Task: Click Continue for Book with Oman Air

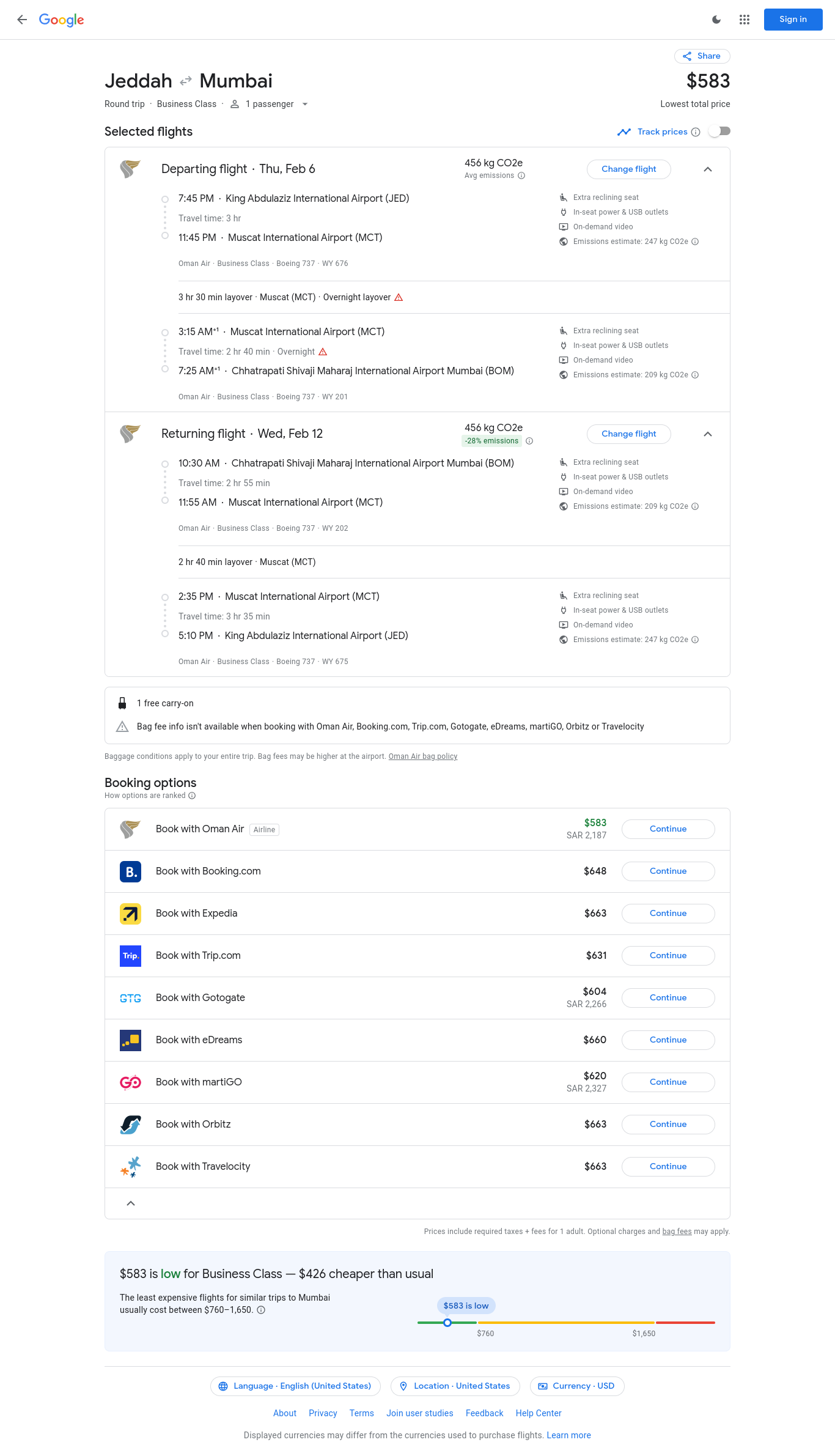Action: pos(668,829)
